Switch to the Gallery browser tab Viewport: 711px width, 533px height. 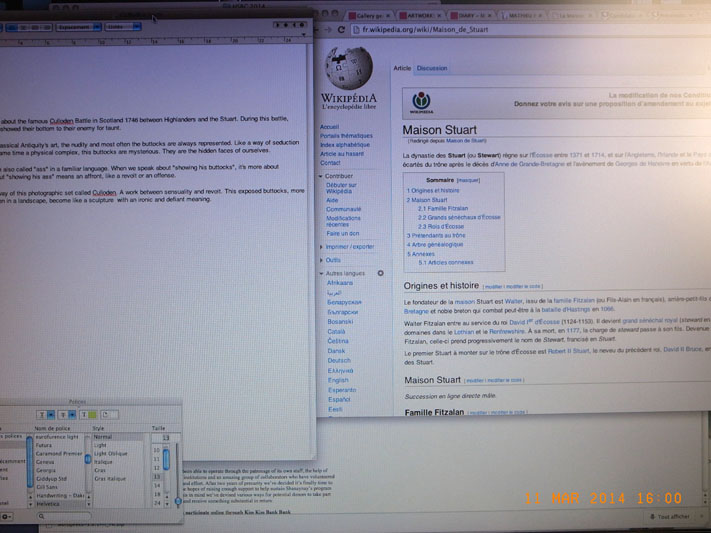[369, 15]
